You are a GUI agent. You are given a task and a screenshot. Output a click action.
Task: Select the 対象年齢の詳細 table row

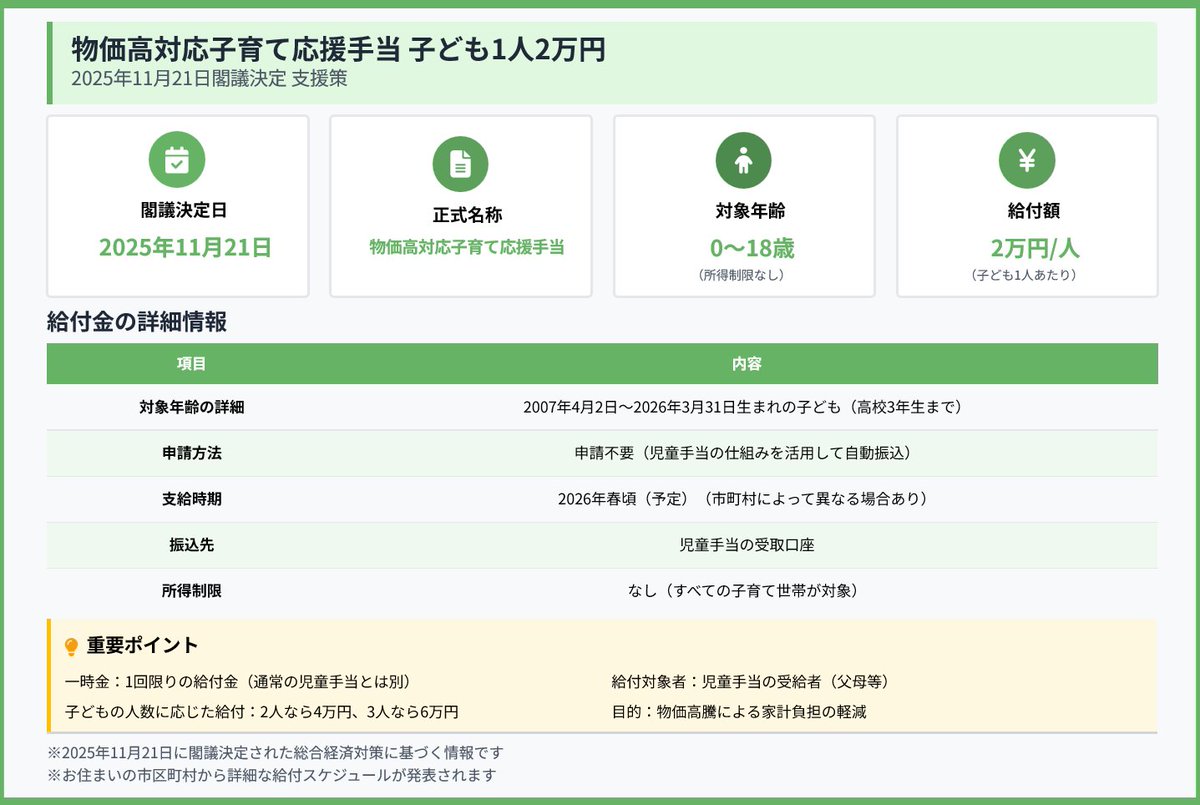600,408
